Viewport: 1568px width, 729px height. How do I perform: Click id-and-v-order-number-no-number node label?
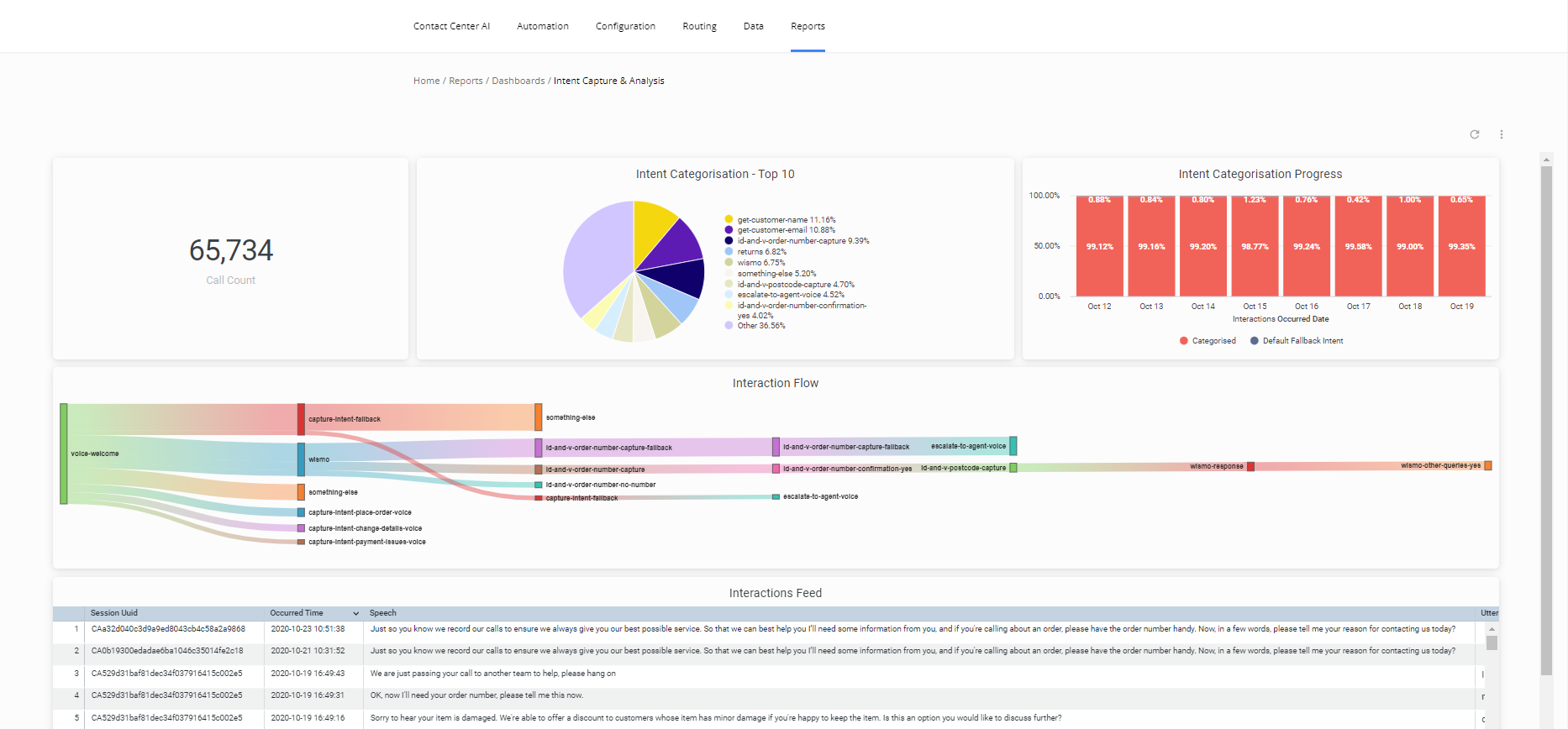click(600, 485)
